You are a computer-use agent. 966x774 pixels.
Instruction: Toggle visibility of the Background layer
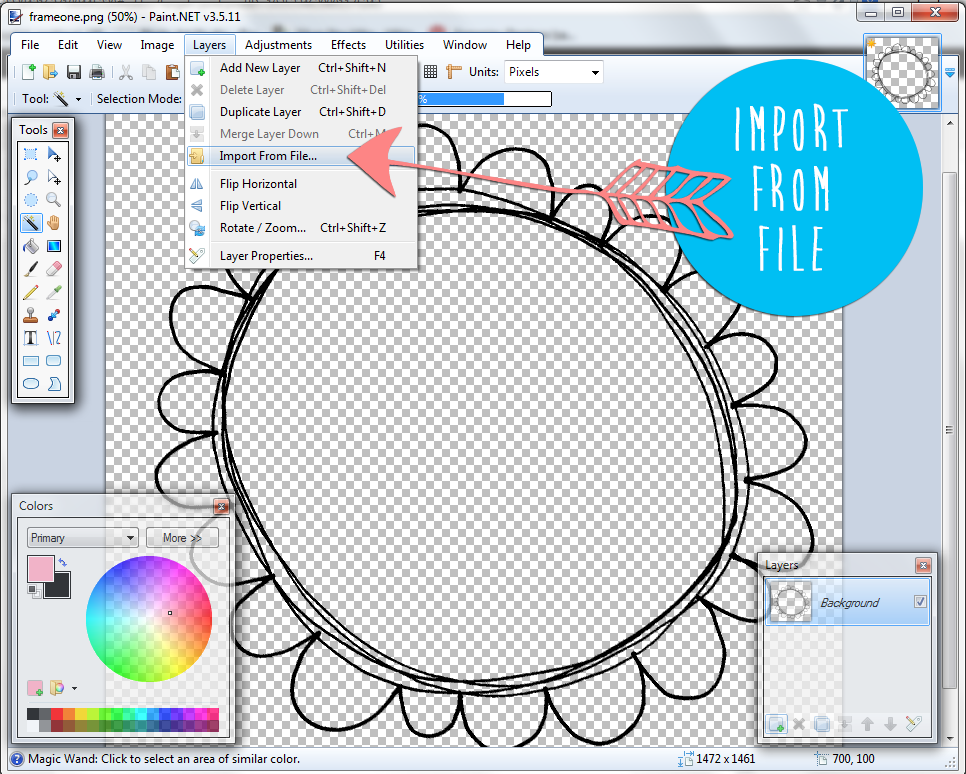pyautogui.click(x=921, y=601)
